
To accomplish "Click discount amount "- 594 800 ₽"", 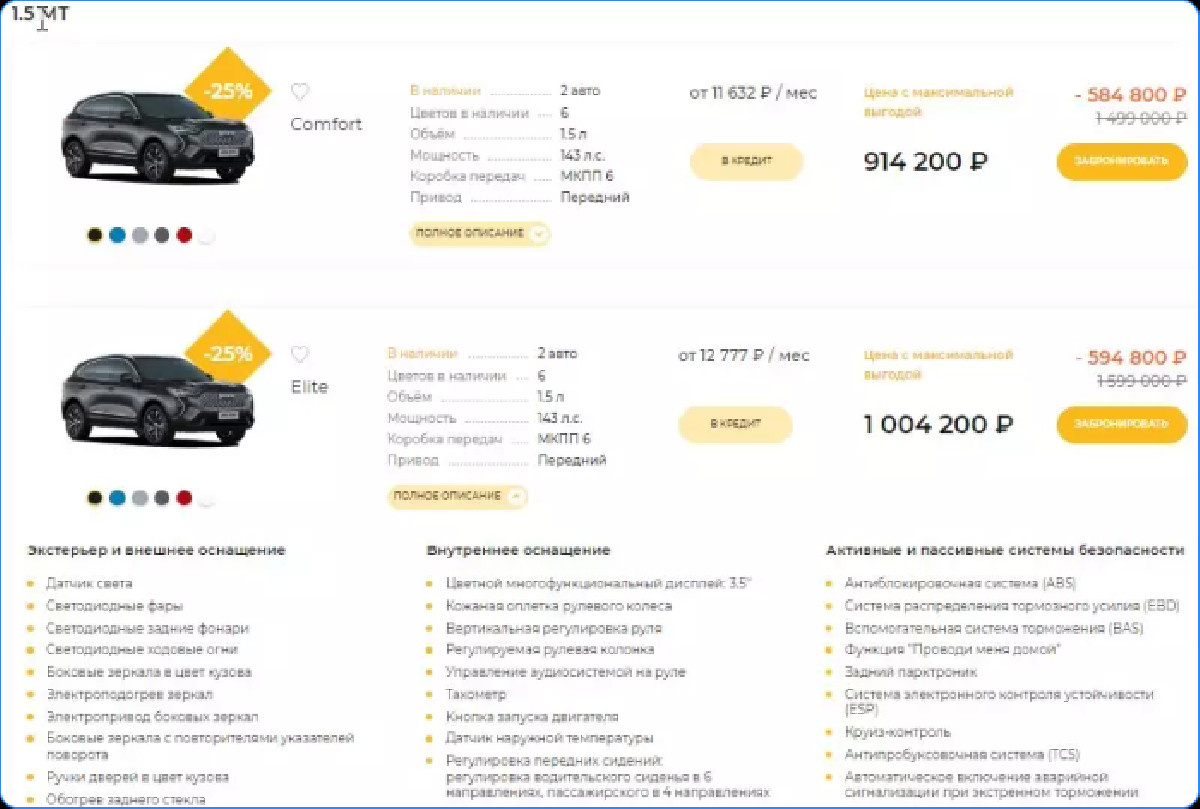I will 1130,358.
